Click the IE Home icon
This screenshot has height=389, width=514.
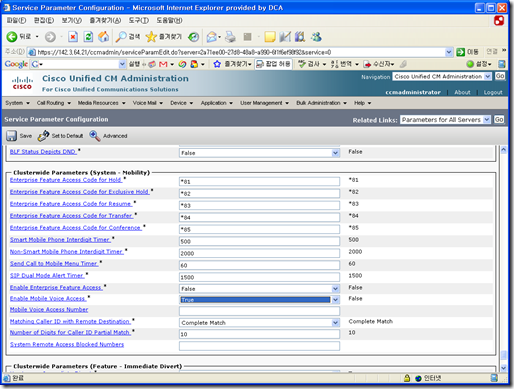pyautogui.click(x=103, y=37)
